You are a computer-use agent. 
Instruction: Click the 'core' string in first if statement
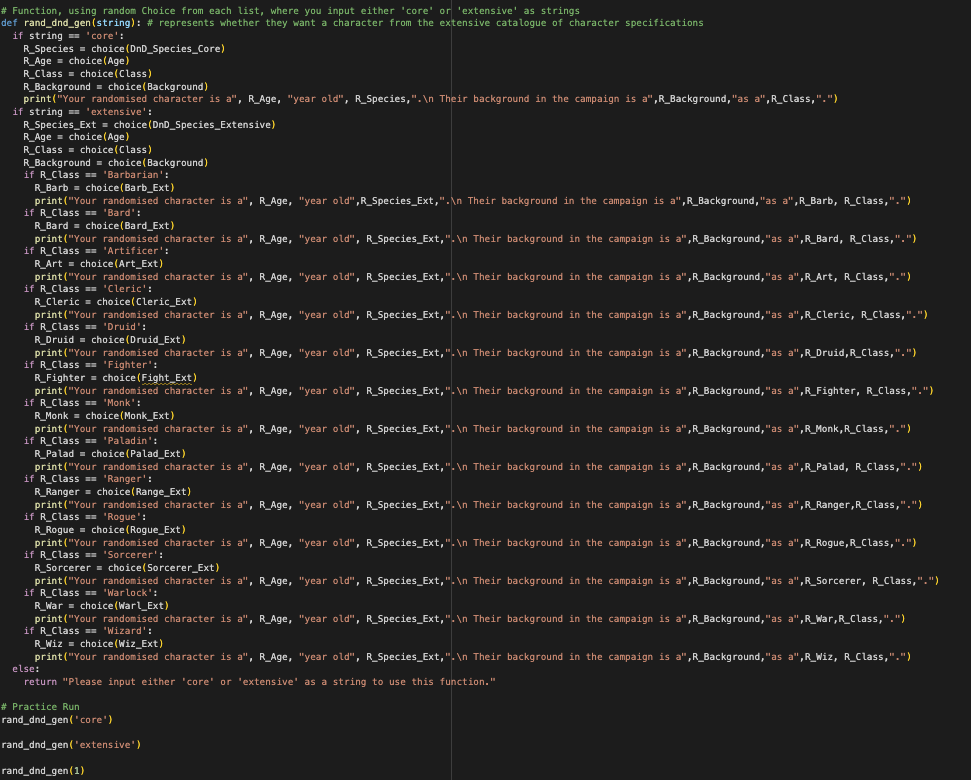[102, 36]
